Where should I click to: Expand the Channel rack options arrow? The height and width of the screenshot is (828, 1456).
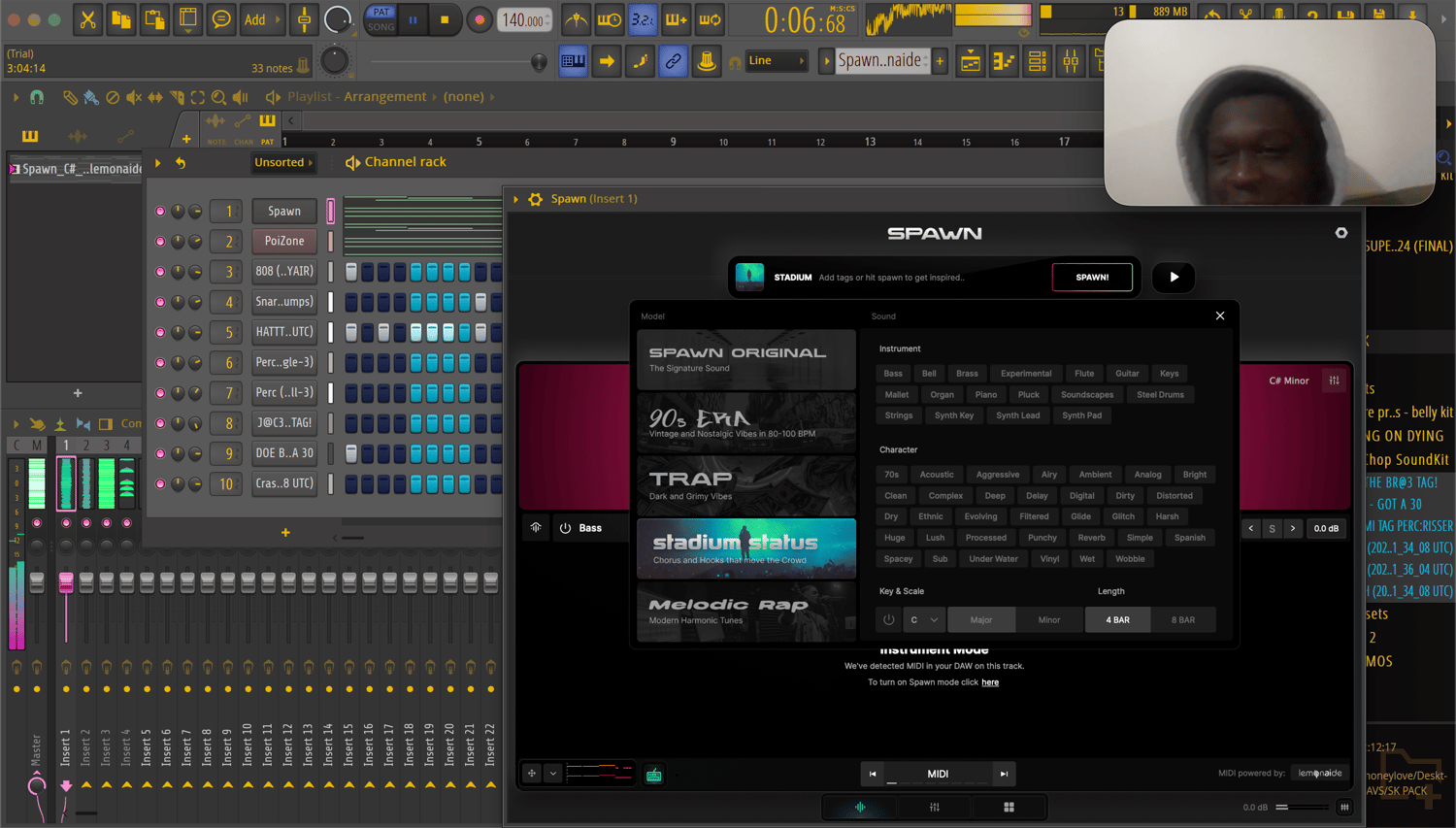157,163
